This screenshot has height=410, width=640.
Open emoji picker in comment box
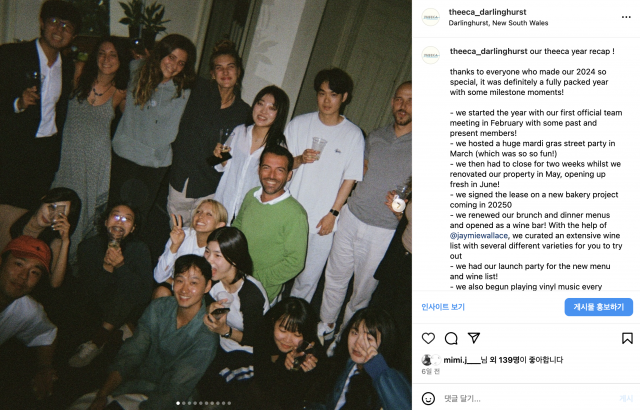click(x=428, y=398)
